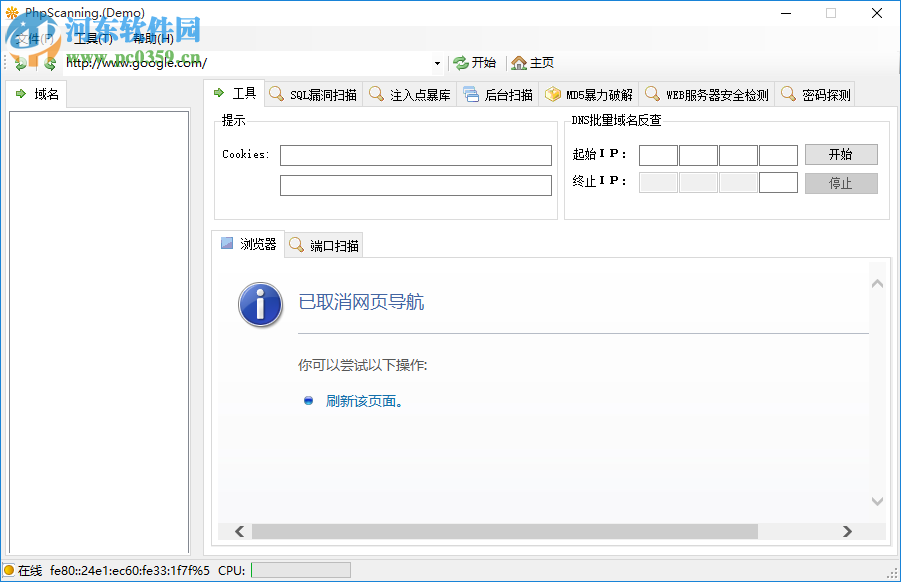Screen dimensions: 901x582
Task: Click inside the Cookies input field
Action: tap(416, 155)
